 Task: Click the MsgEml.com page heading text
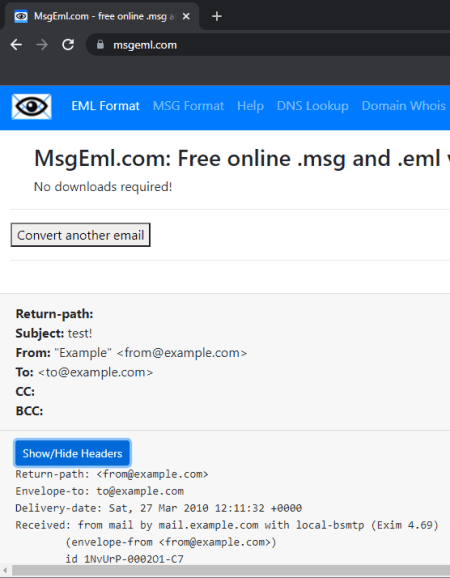(x=242, y=159)
